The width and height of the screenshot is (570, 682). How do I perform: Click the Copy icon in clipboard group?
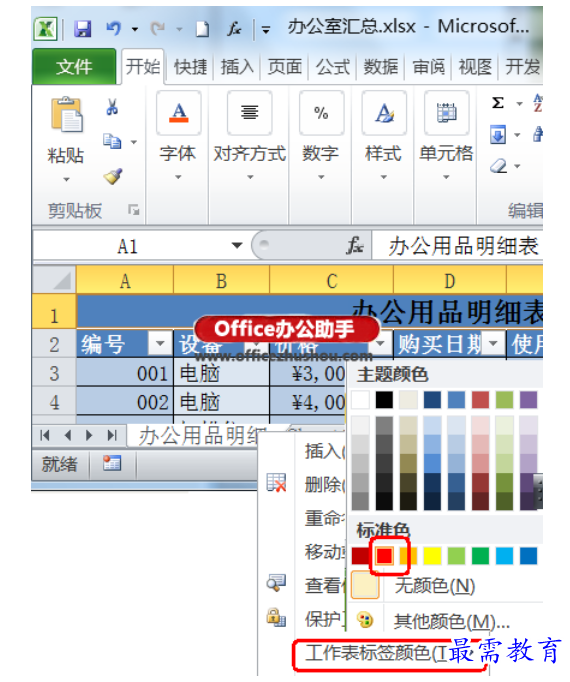(112, 141)
